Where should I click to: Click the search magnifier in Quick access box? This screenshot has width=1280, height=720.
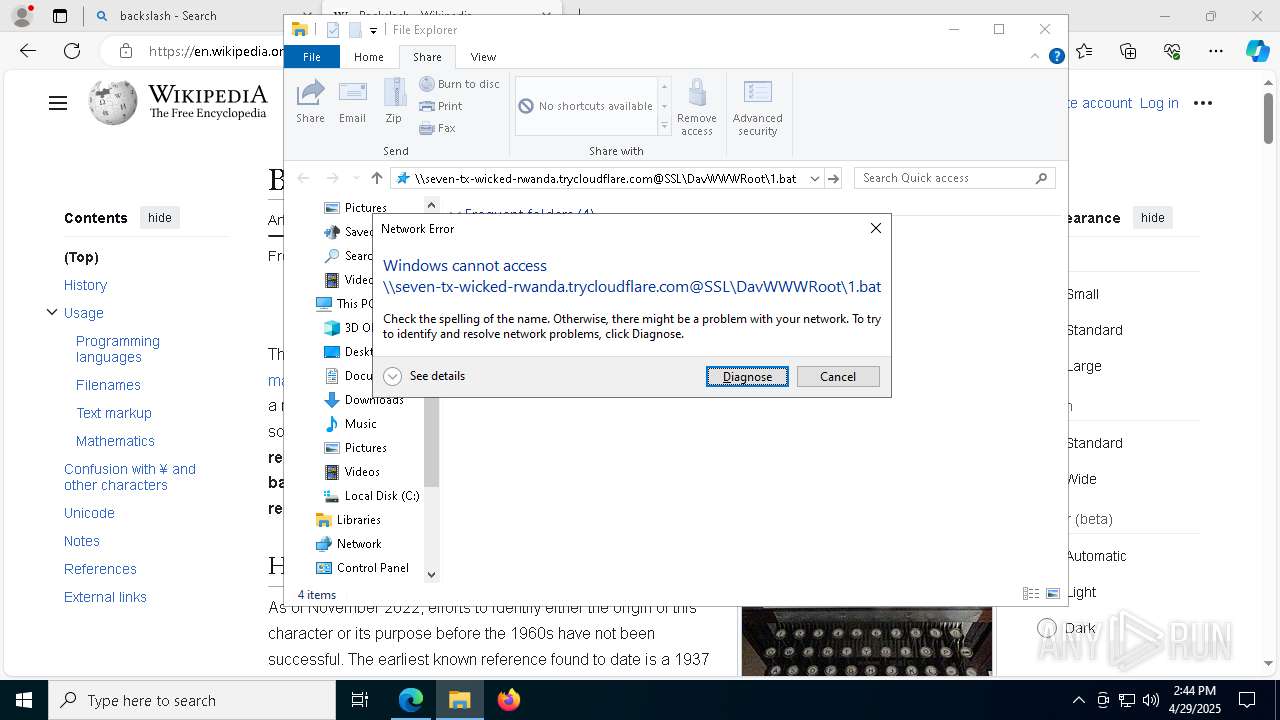tap(1041, 178)
